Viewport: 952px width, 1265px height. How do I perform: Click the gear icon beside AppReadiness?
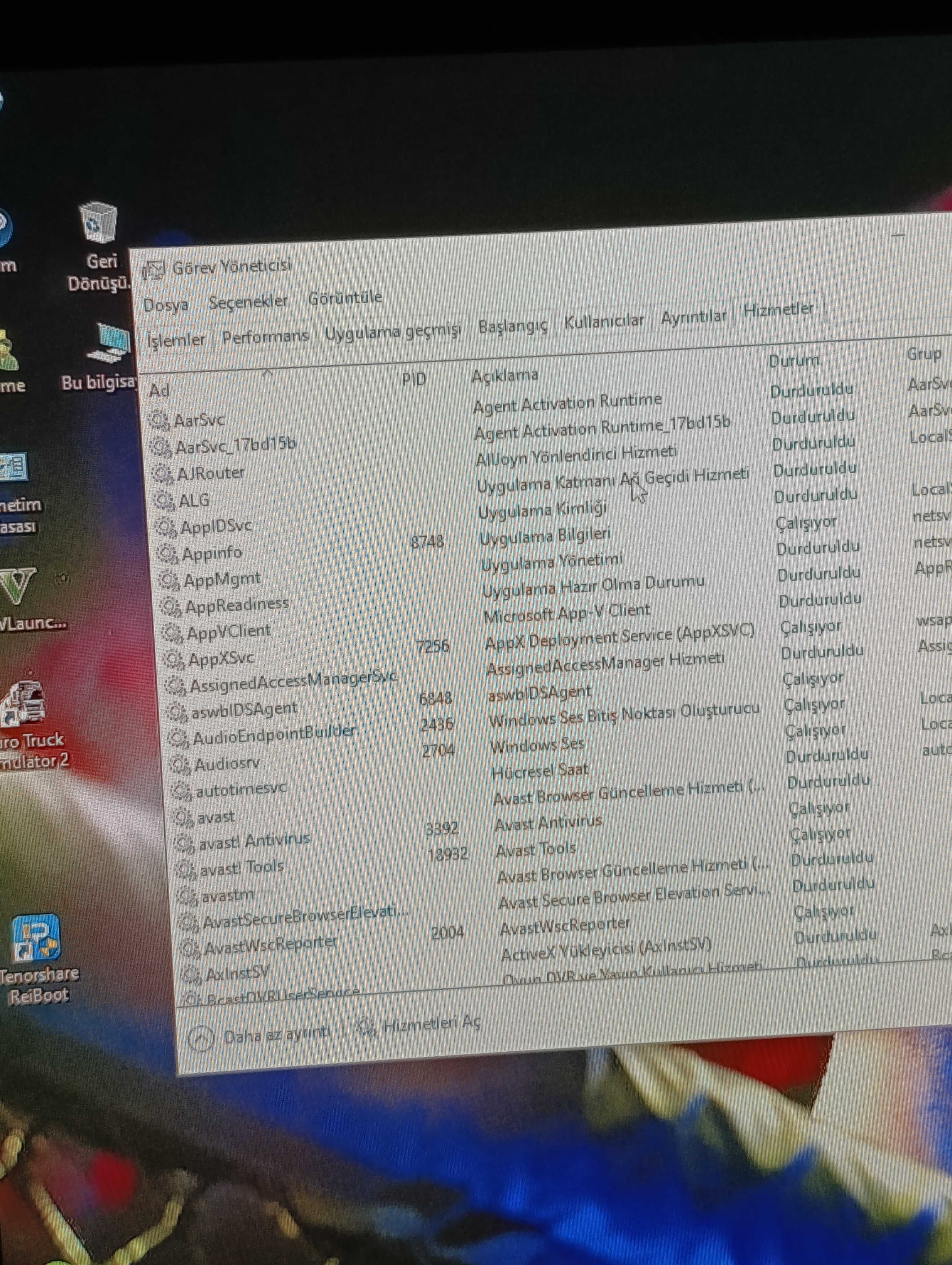(171, 606)
